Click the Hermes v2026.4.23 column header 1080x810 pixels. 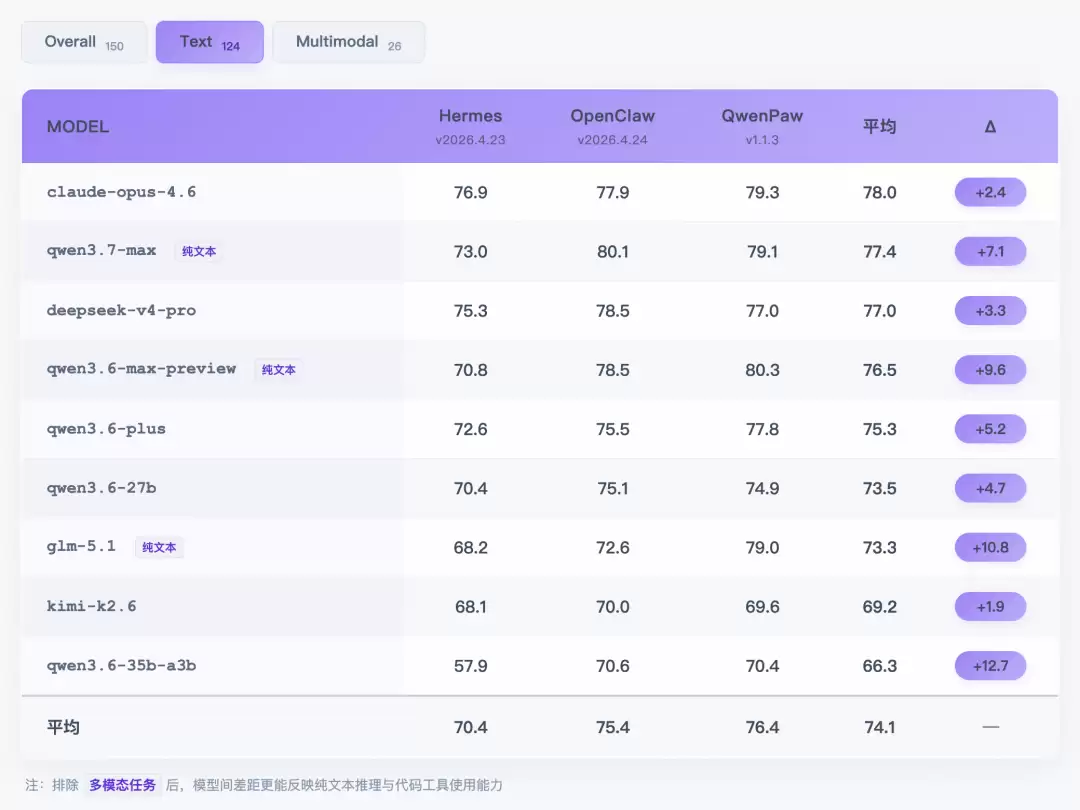click(x=470, y=127)
